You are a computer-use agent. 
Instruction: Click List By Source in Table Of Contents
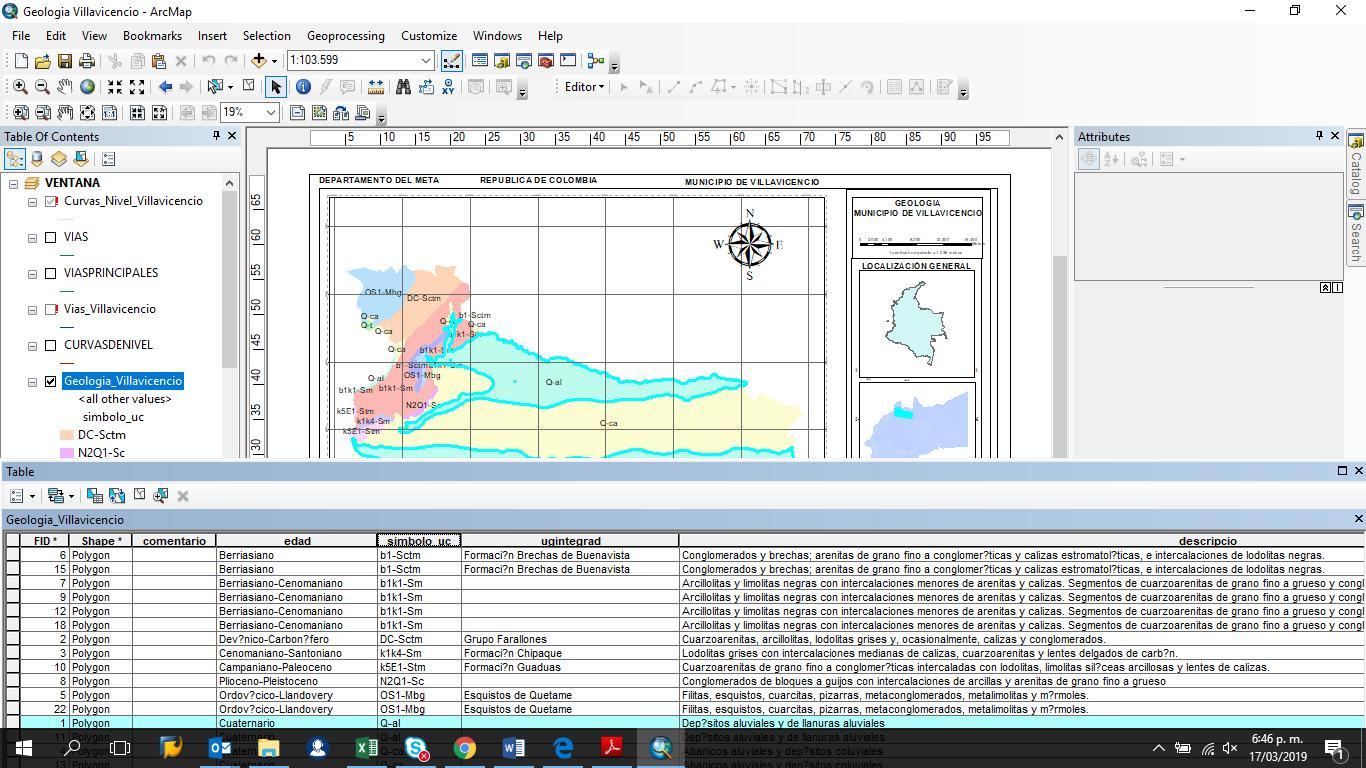coord(37,159)
